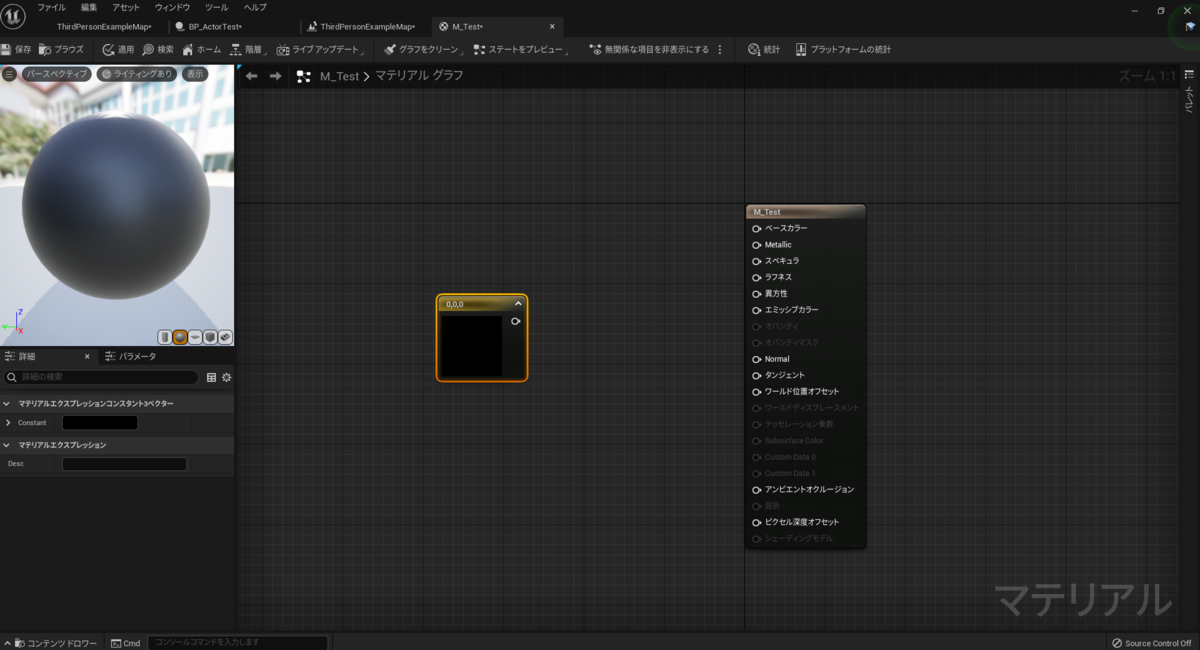The height and width of the screenshot is (650, 1200).
Task: Click the ラフネス input pin
Action: point(756,277)
